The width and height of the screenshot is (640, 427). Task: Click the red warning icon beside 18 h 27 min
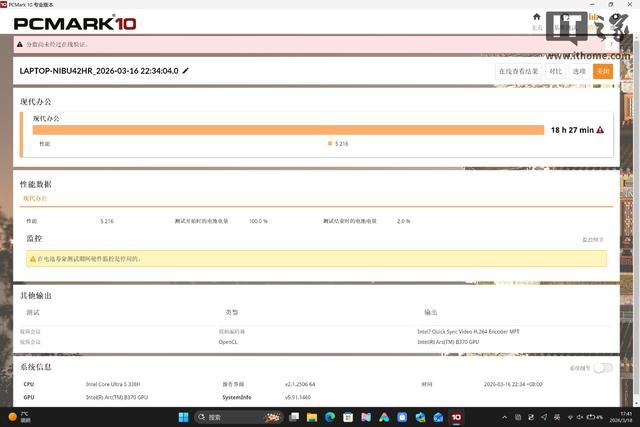click(x=600, y=130)
